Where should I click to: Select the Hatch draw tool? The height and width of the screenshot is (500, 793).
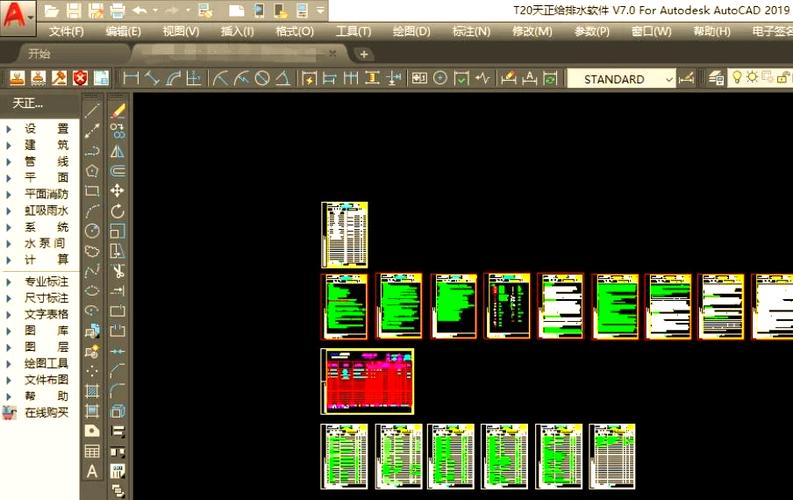[x=92, y=390]
